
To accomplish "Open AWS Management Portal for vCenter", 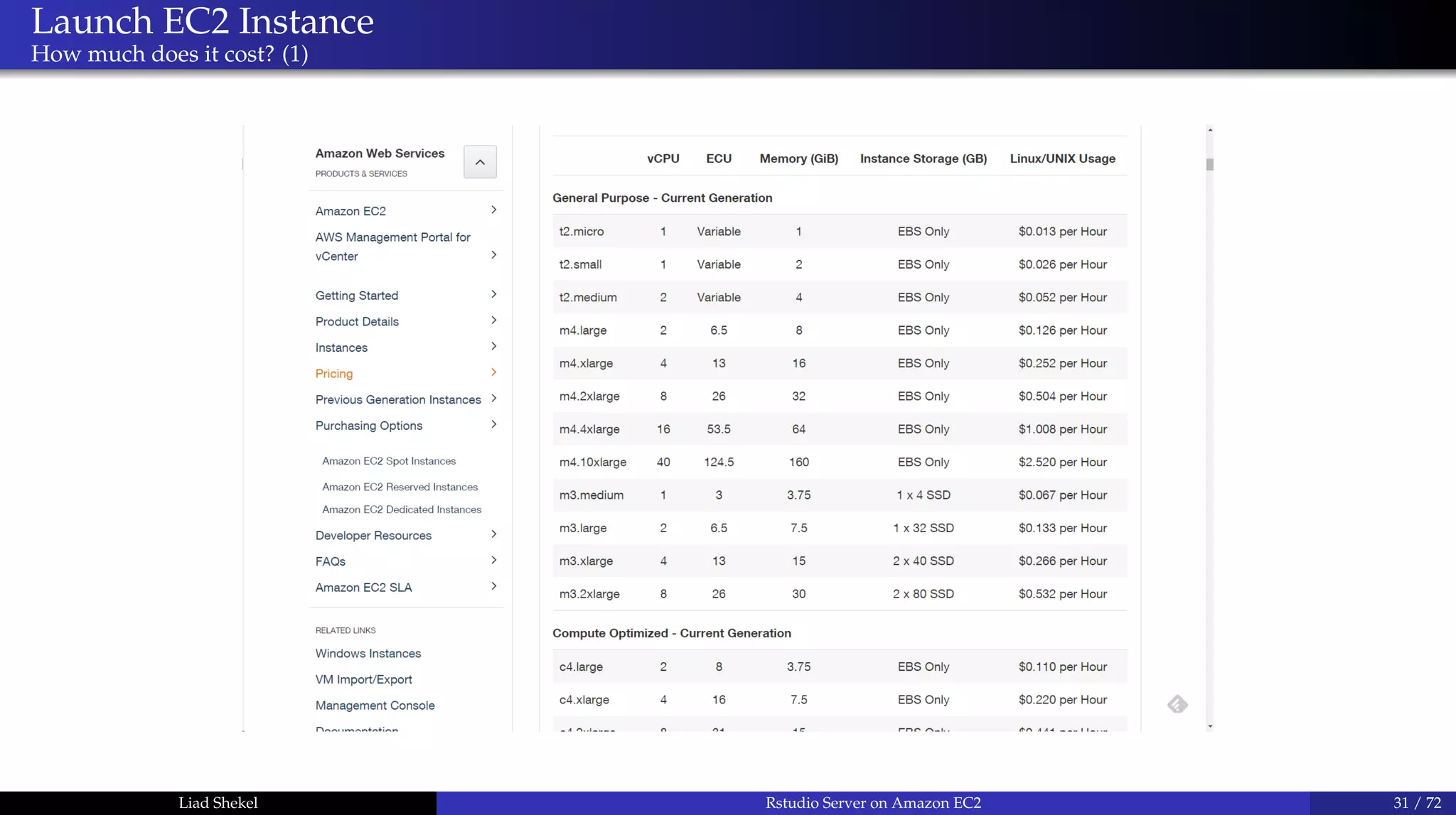I will (x=393, y=247).
